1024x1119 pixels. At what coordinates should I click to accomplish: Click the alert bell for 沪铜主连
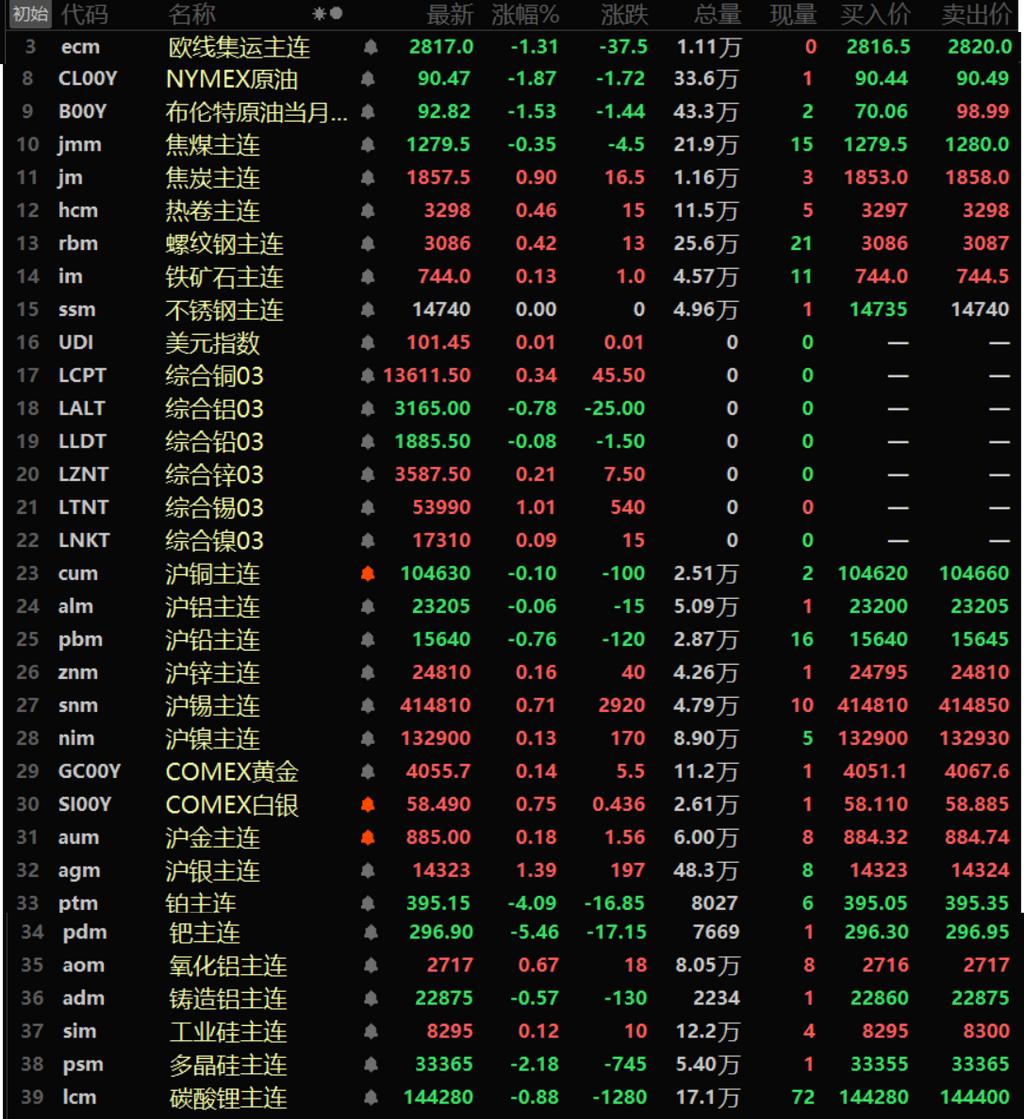tap(368, 574)
